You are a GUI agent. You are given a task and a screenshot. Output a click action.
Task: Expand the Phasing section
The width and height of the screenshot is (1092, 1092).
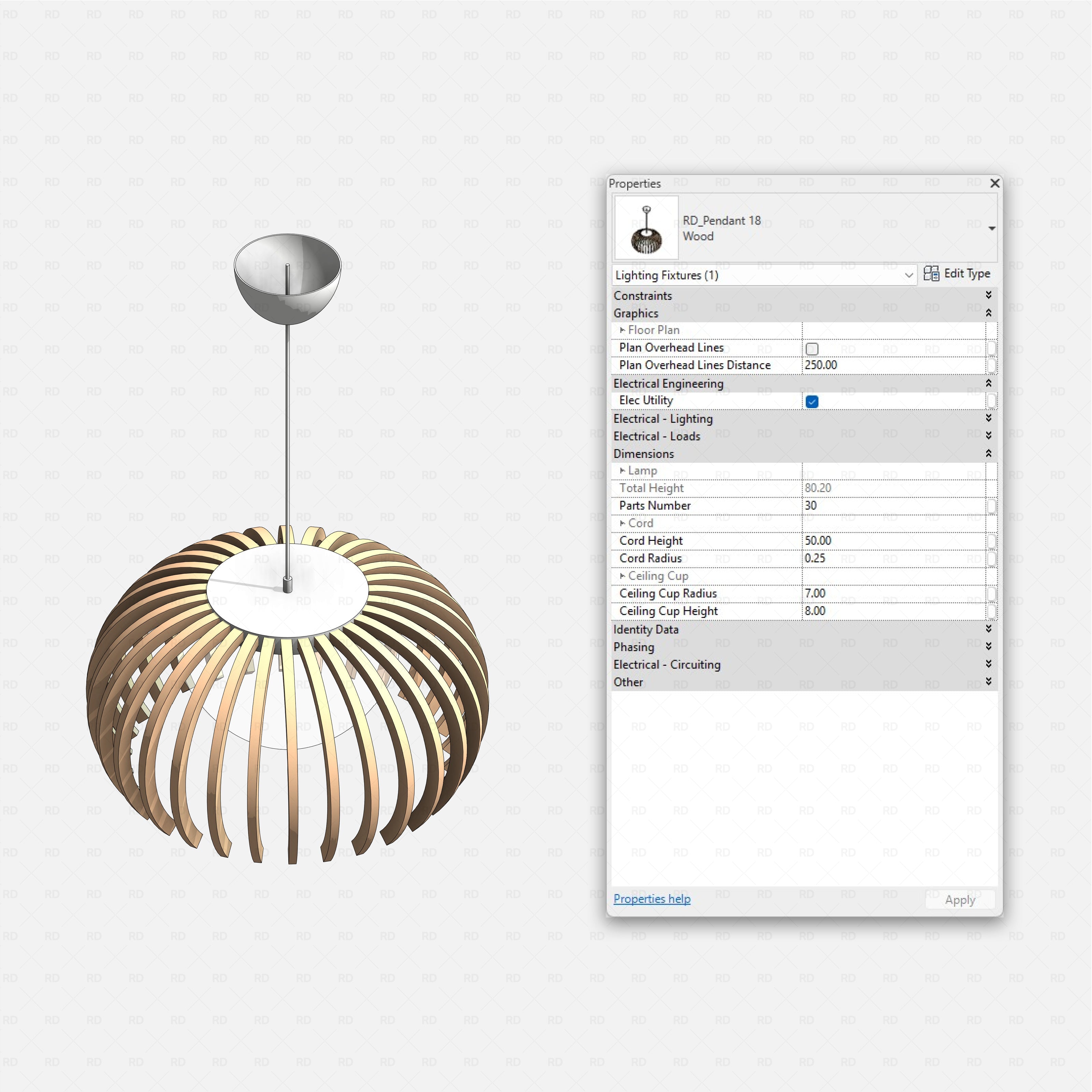(989, 646)
